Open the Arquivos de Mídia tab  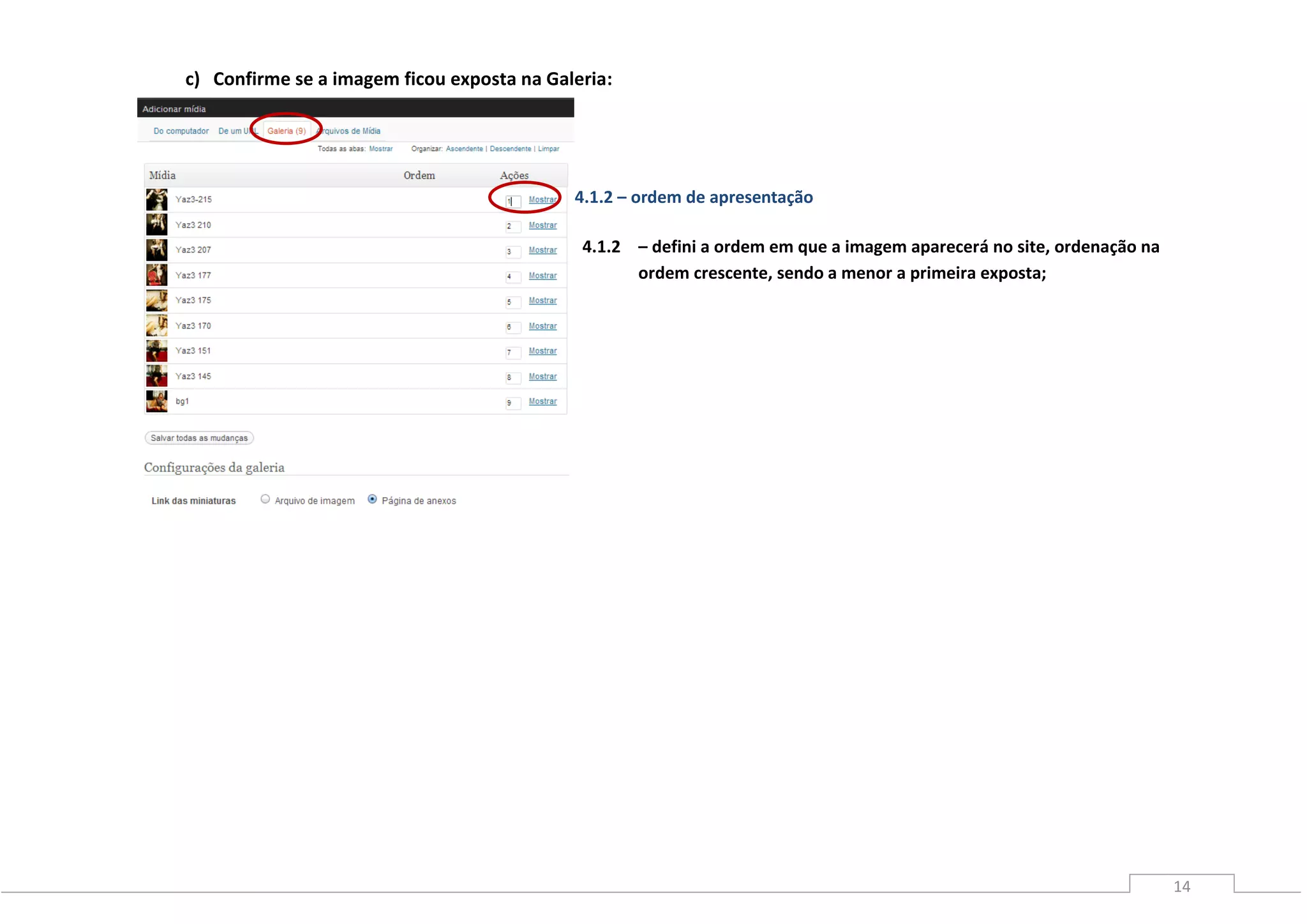click(x=351, y=131)
